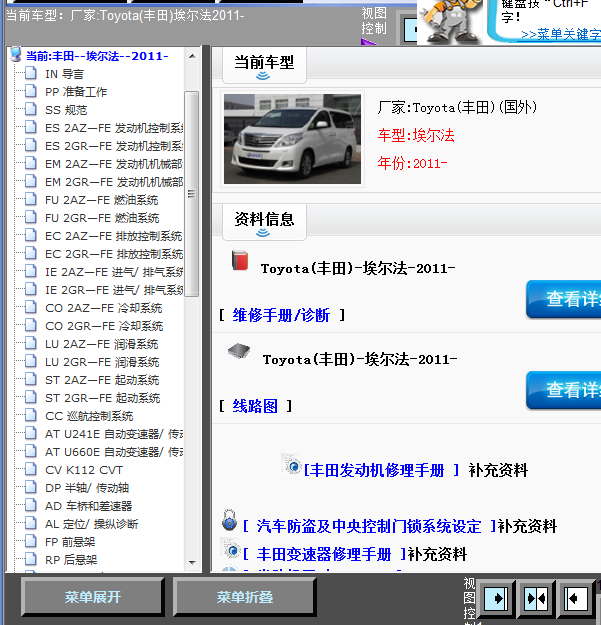
Task: Open AT U241E 自动变速器 entry
Action: (x=114, y=434)
